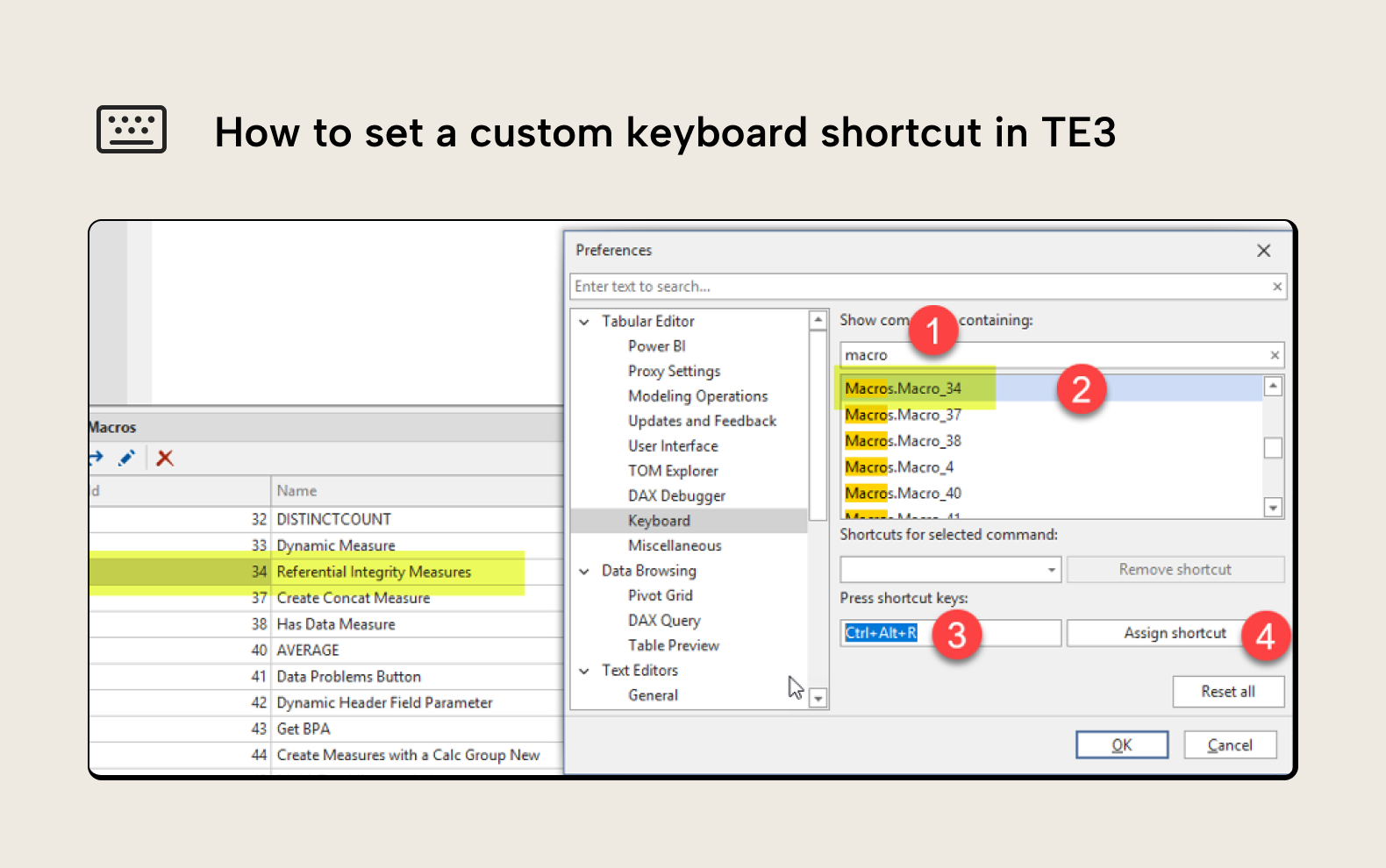Image resolution: width=1386 pixels, height=868 pixels.
Task: Confirm preferences with OK button
Action: [1122, 745]
